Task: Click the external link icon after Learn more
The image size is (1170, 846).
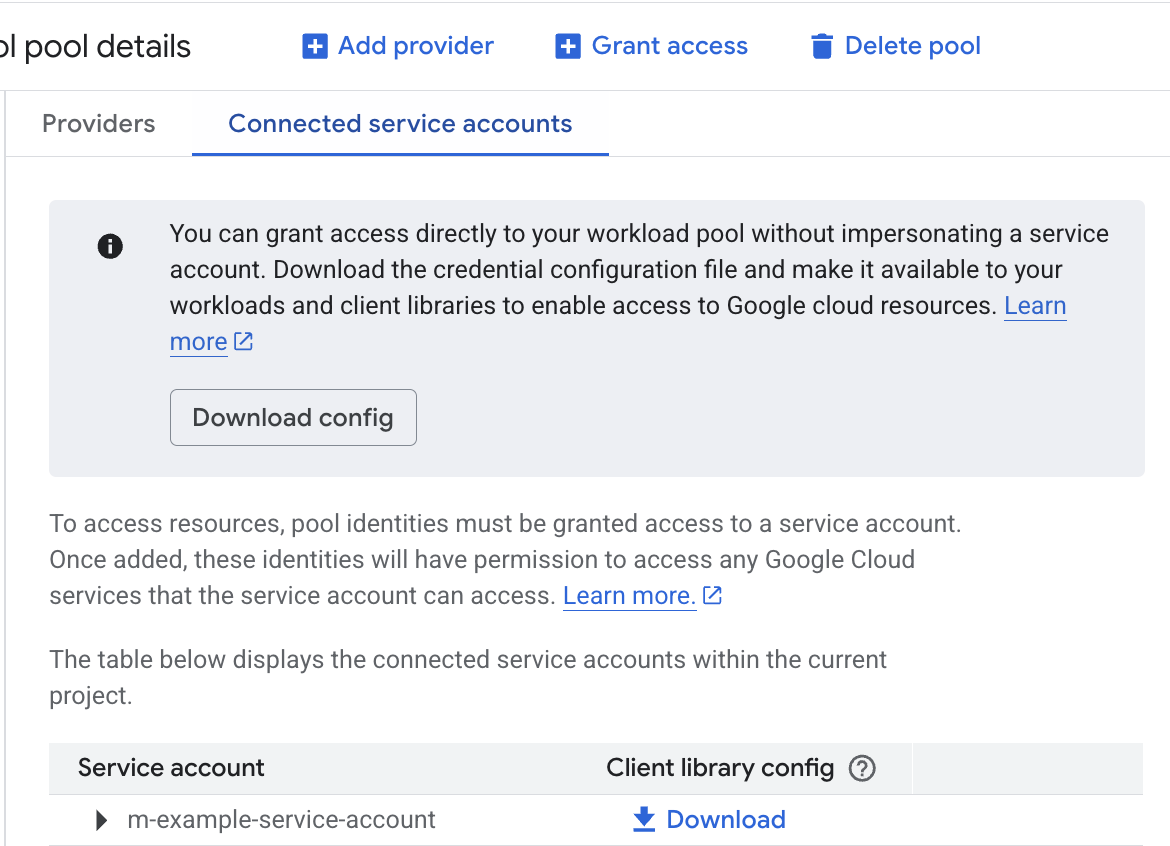Action: 243,342
